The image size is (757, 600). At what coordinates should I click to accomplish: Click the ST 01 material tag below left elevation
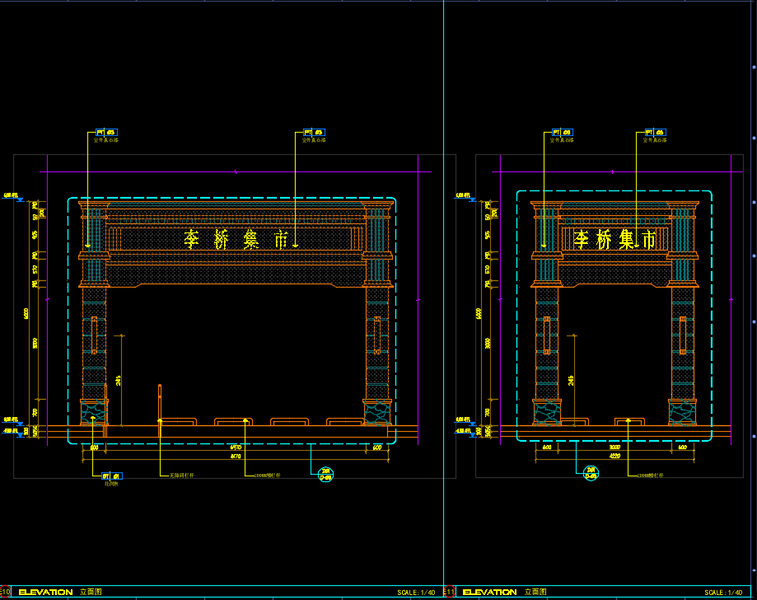click(112, 476)
